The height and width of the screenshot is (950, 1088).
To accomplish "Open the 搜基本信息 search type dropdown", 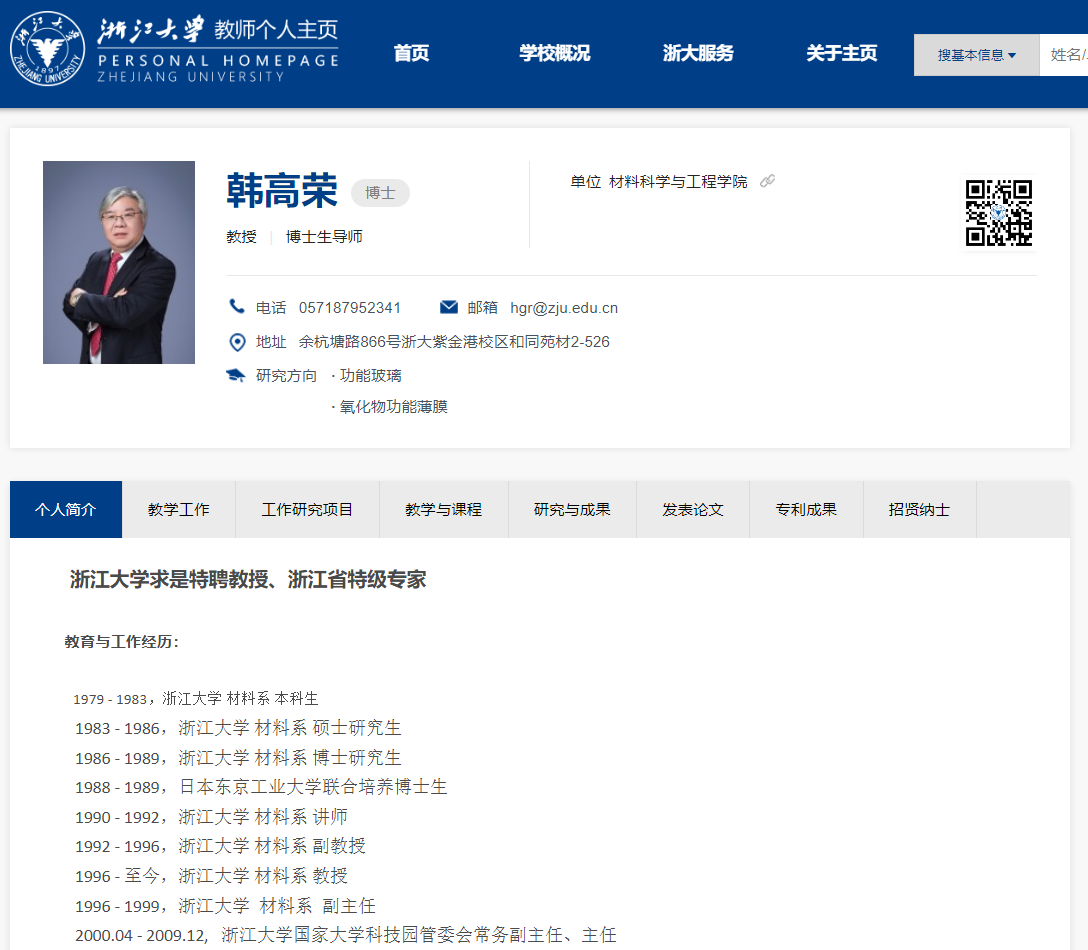I will (x=976, y=55).
